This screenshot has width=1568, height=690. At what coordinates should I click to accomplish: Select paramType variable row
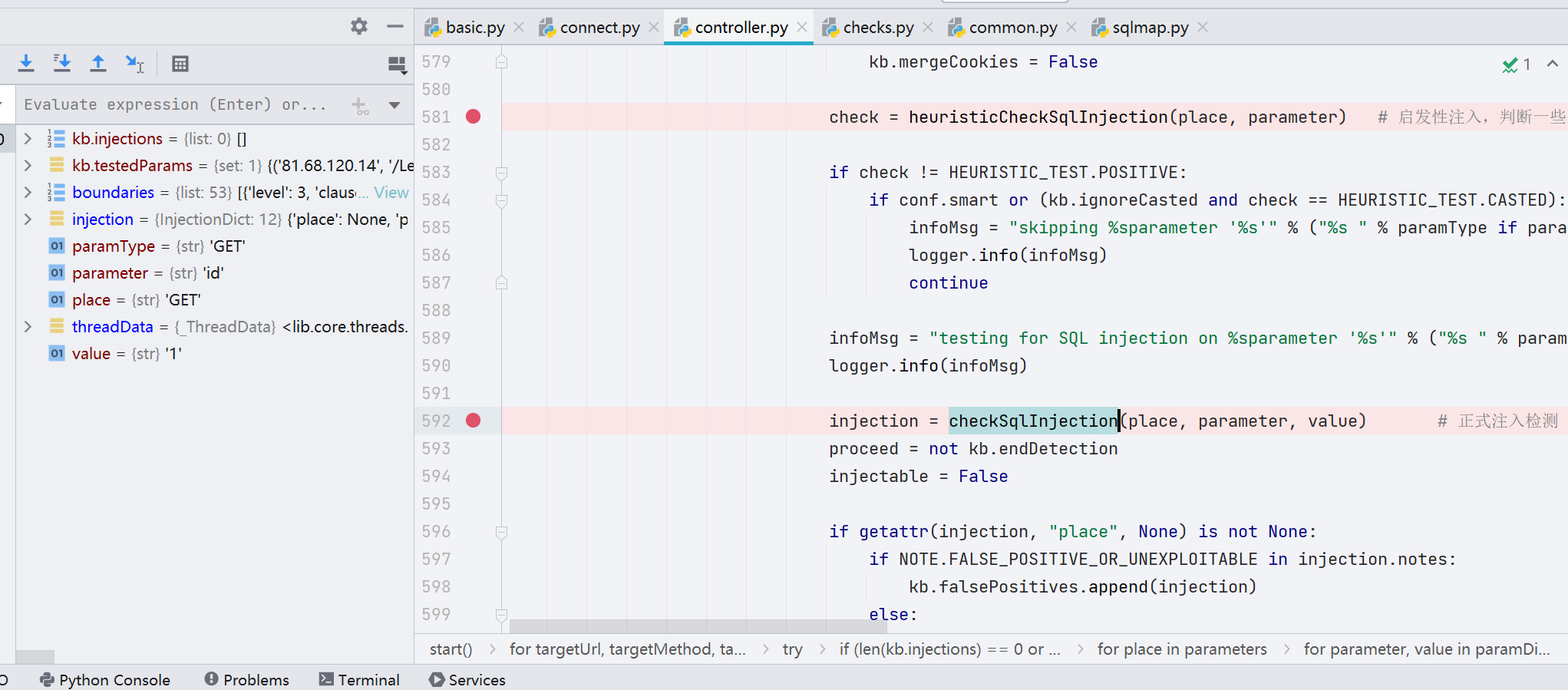(215, 246)
